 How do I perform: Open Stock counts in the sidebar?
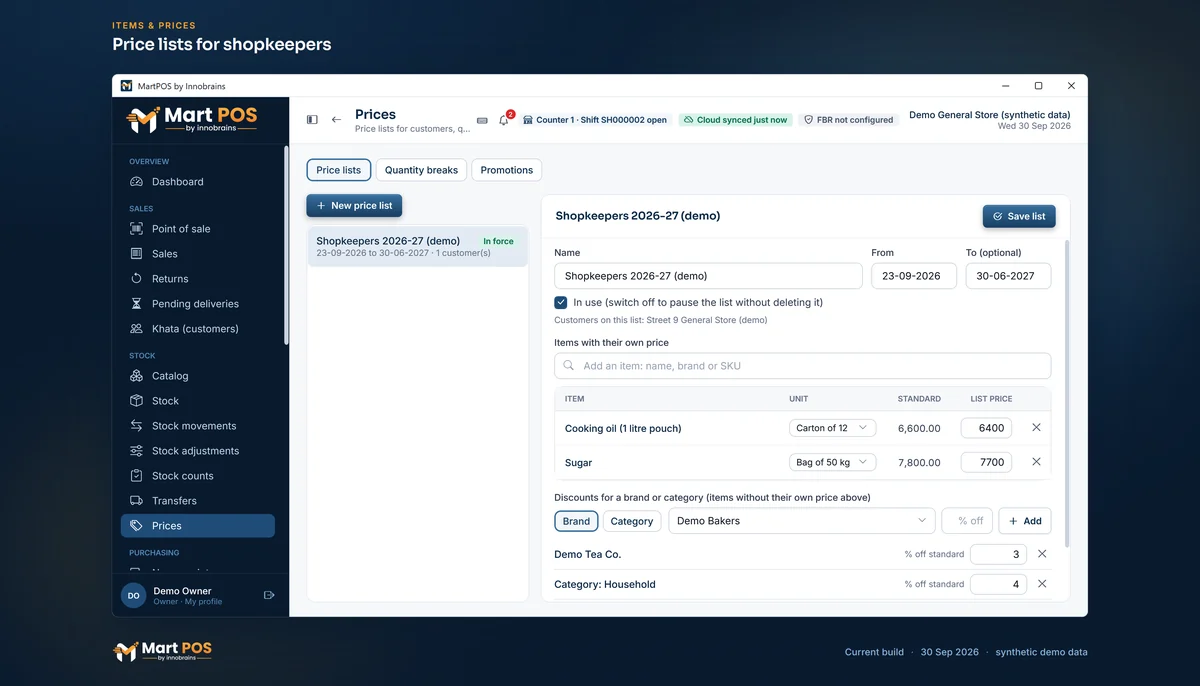198,476
